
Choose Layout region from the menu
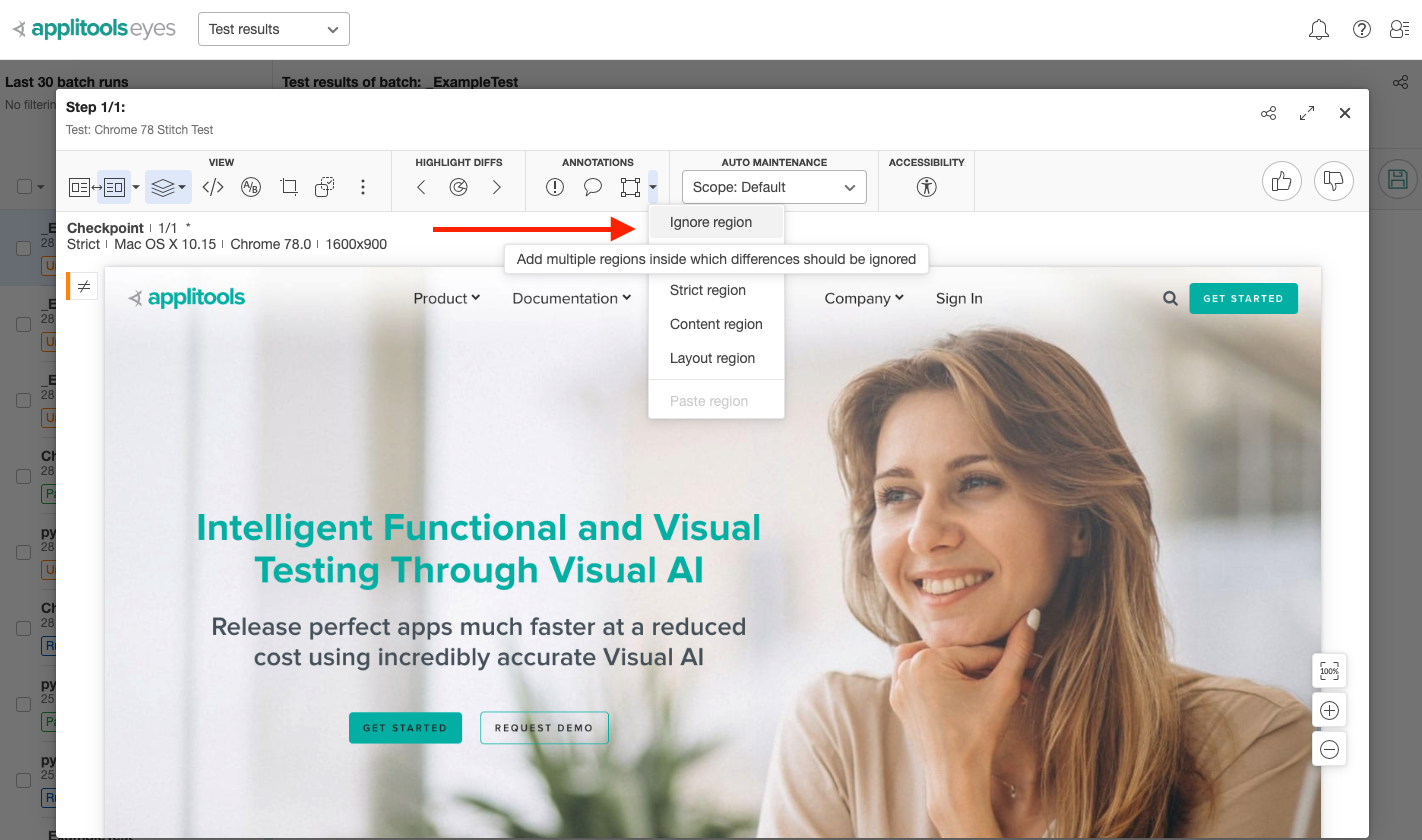(x=716, y=358)
